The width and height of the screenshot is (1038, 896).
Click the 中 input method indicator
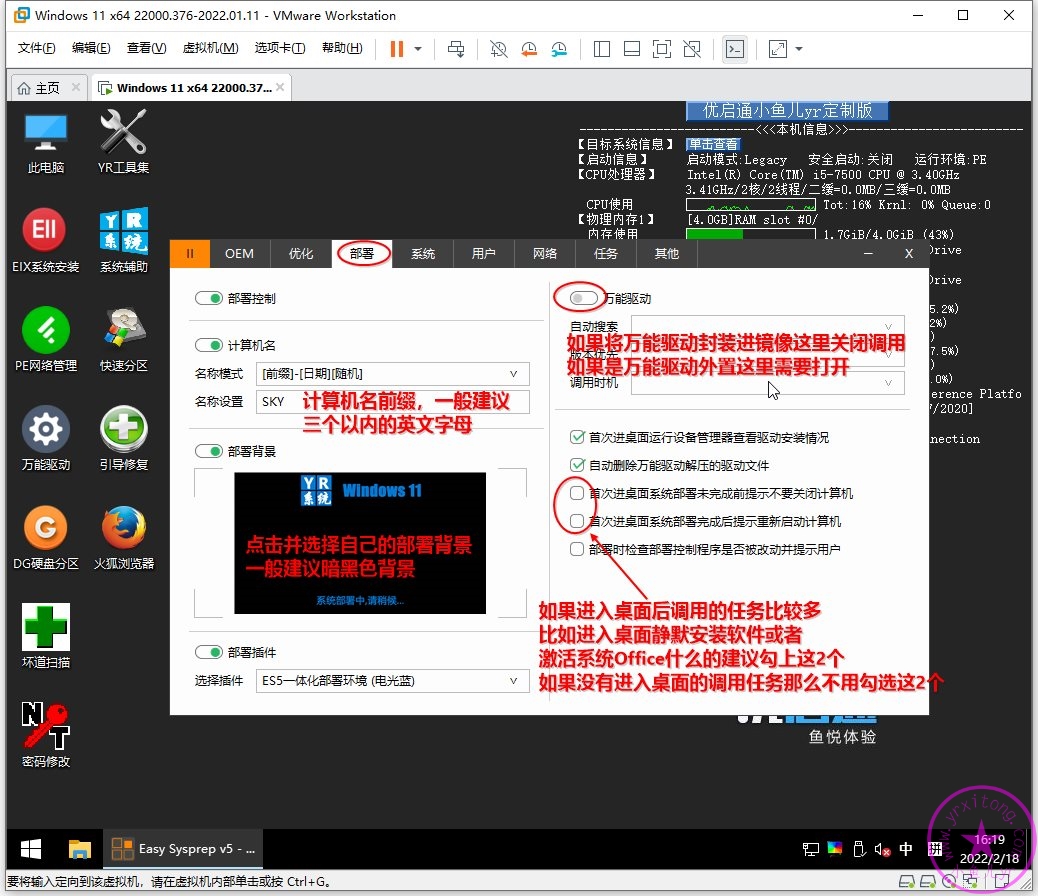pyautogui.click(x=906, y=849)
